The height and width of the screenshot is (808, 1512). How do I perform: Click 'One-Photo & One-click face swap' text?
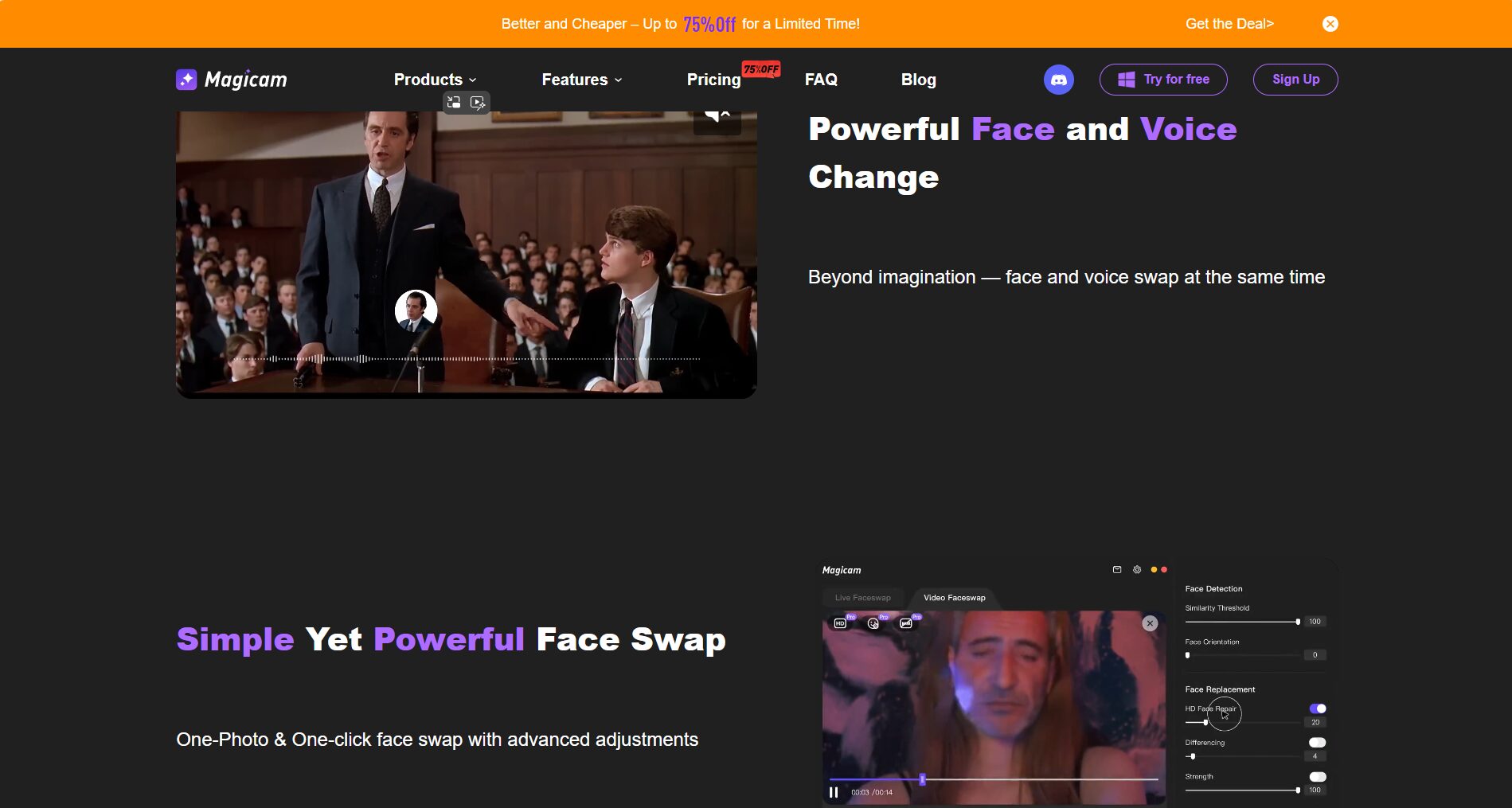coord(436,740)
